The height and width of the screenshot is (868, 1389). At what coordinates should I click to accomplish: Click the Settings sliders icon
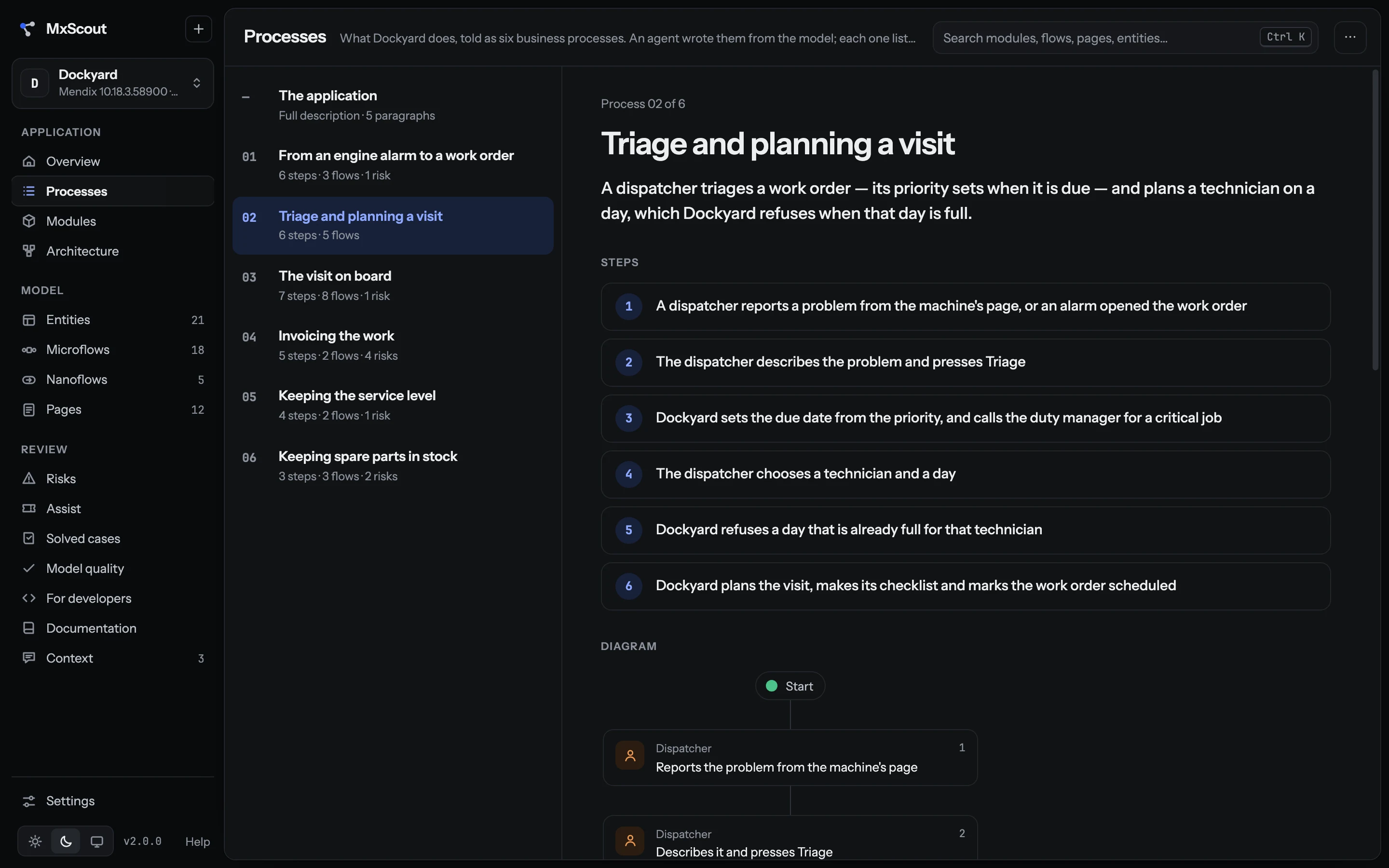[29, 801]
